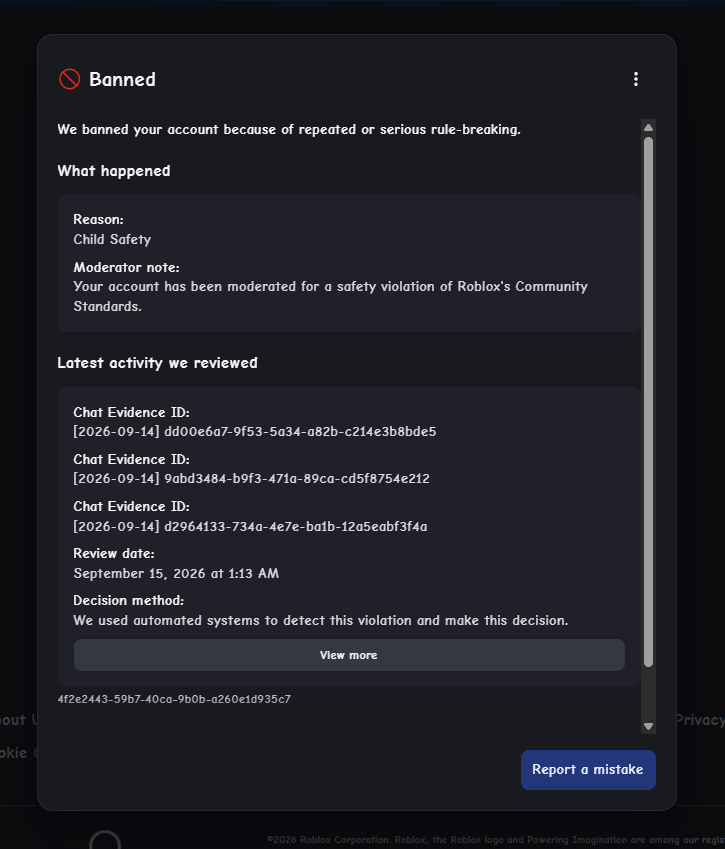Click the Privacy footer link behind dialog

coord(701,720)
